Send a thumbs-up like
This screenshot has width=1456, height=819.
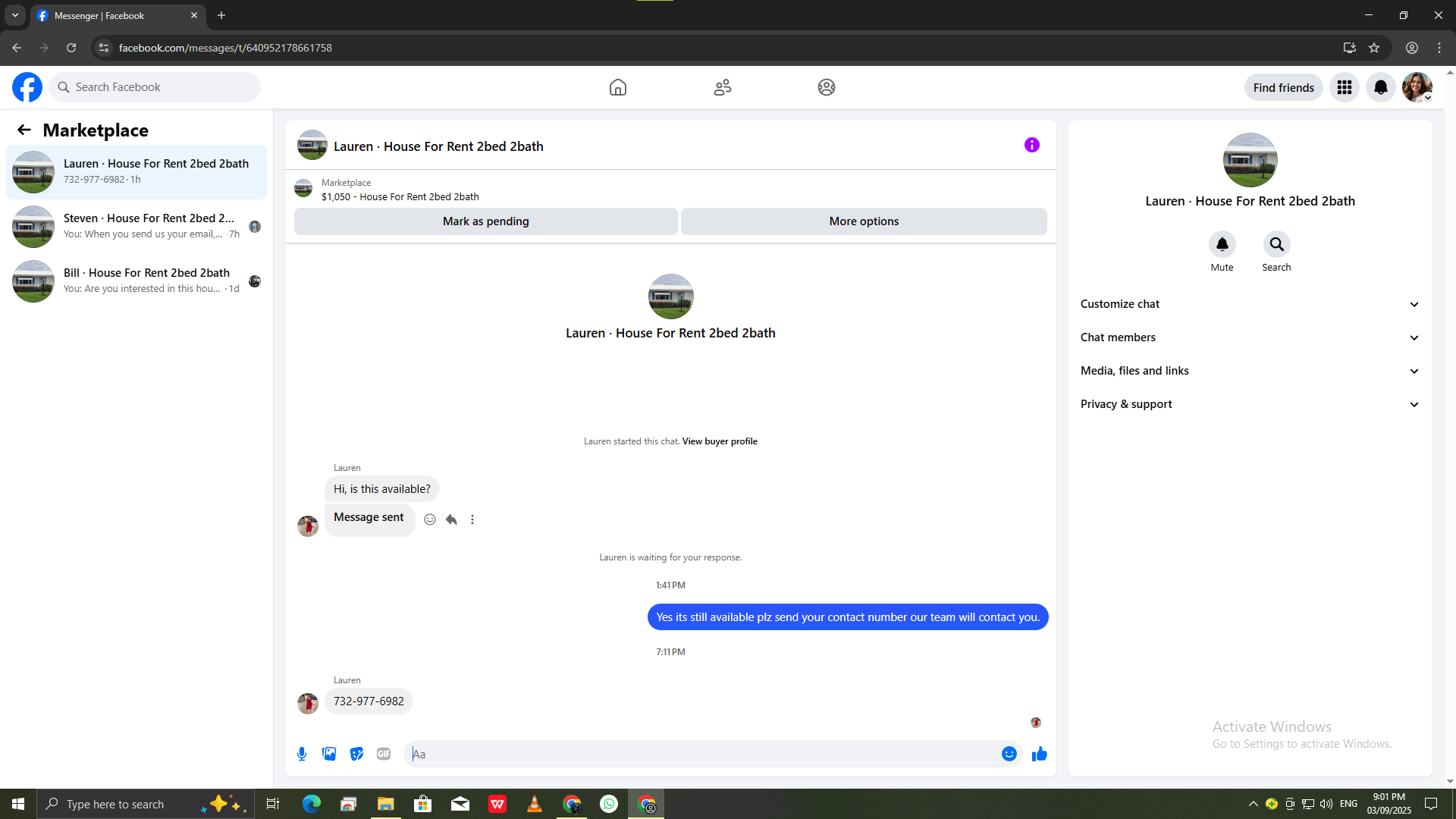coord(1040,754)
